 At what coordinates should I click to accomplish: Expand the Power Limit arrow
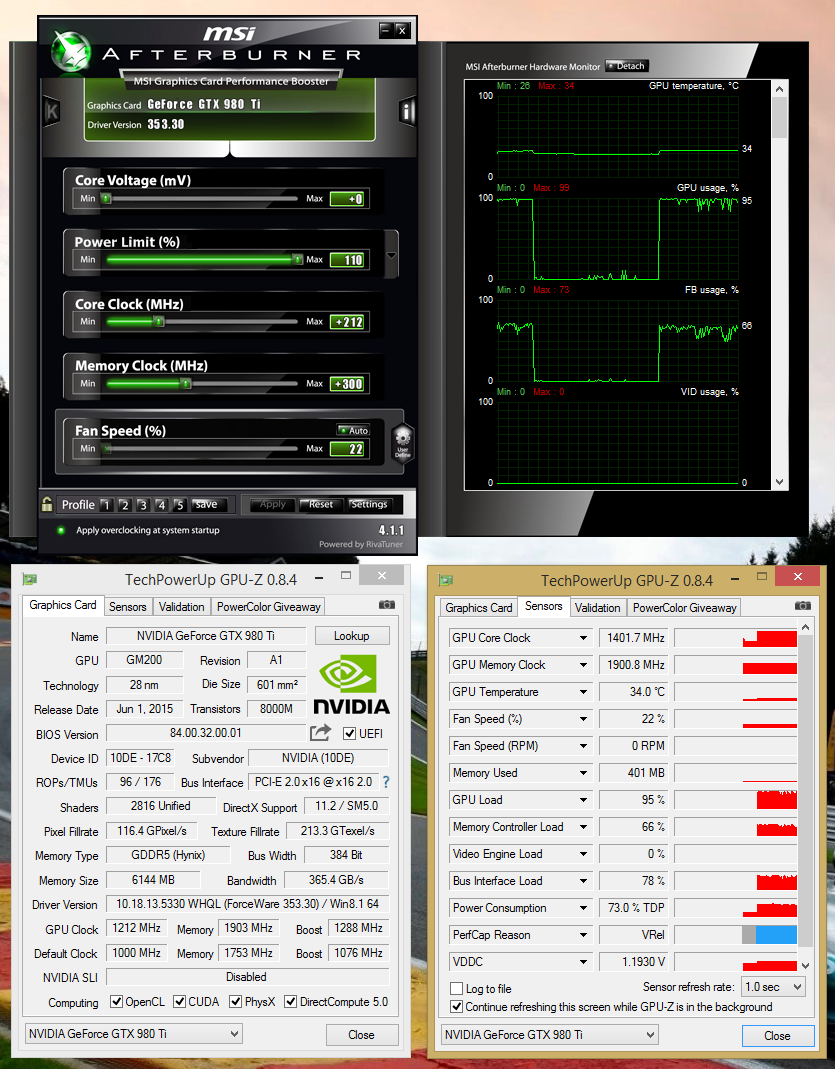click(391, 256)
